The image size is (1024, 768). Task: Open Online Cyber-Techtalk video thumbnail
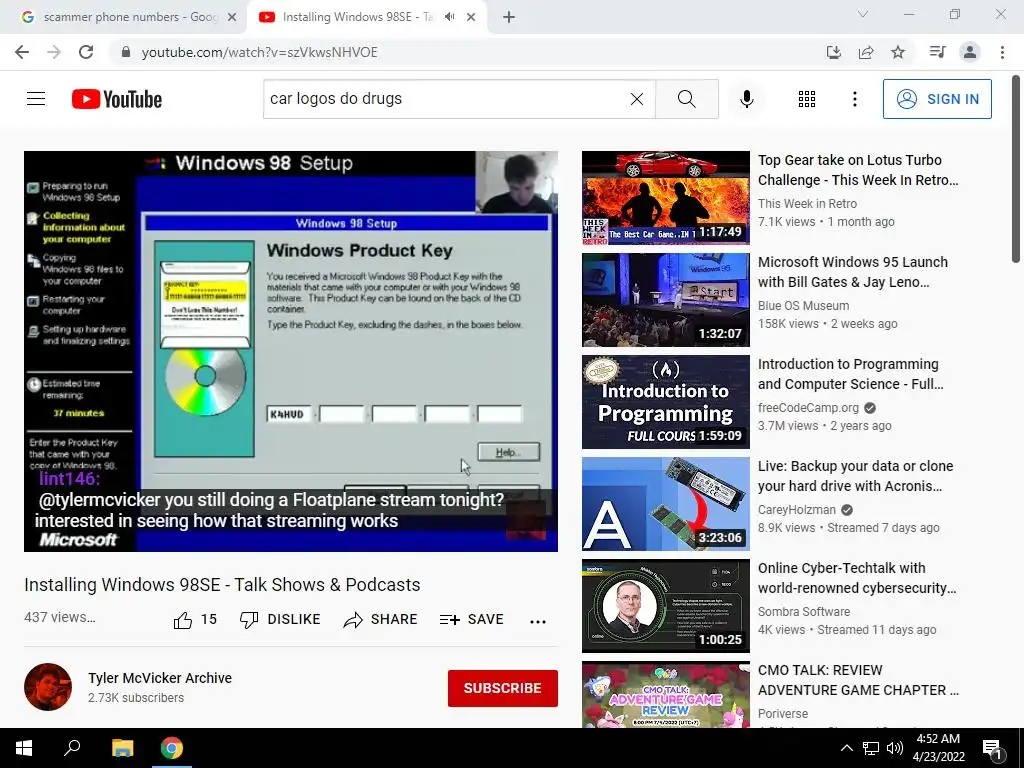(x=665, y=605)
